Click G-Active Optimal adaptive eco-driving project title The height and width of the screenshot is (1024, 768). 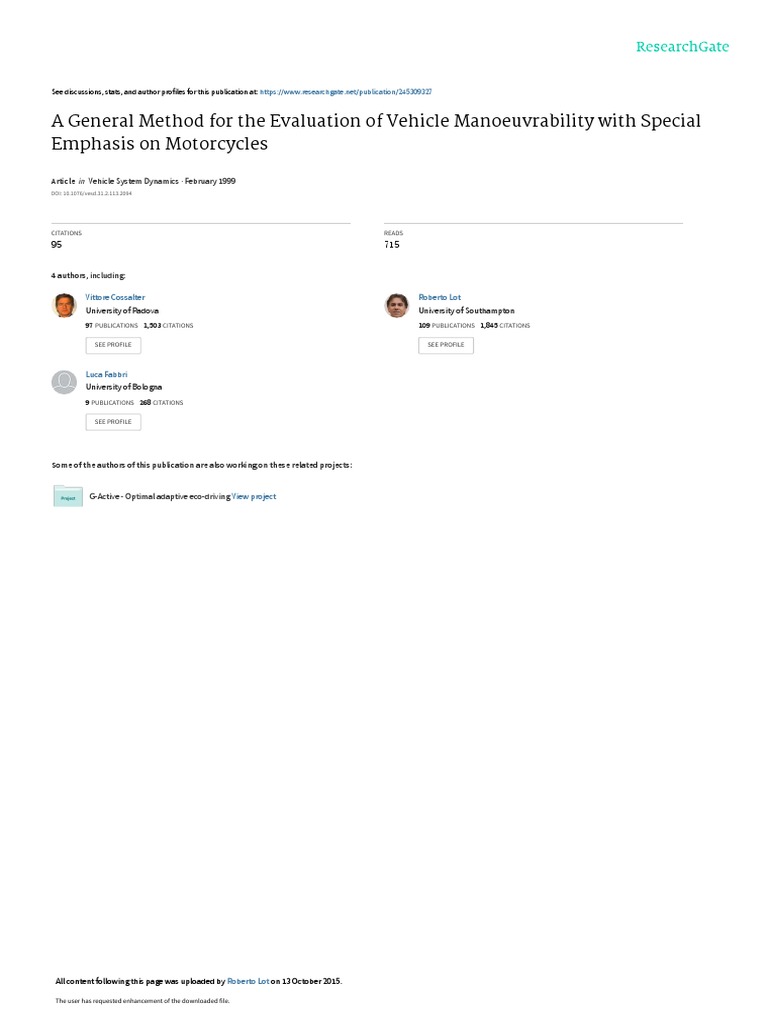pos(160,496)
